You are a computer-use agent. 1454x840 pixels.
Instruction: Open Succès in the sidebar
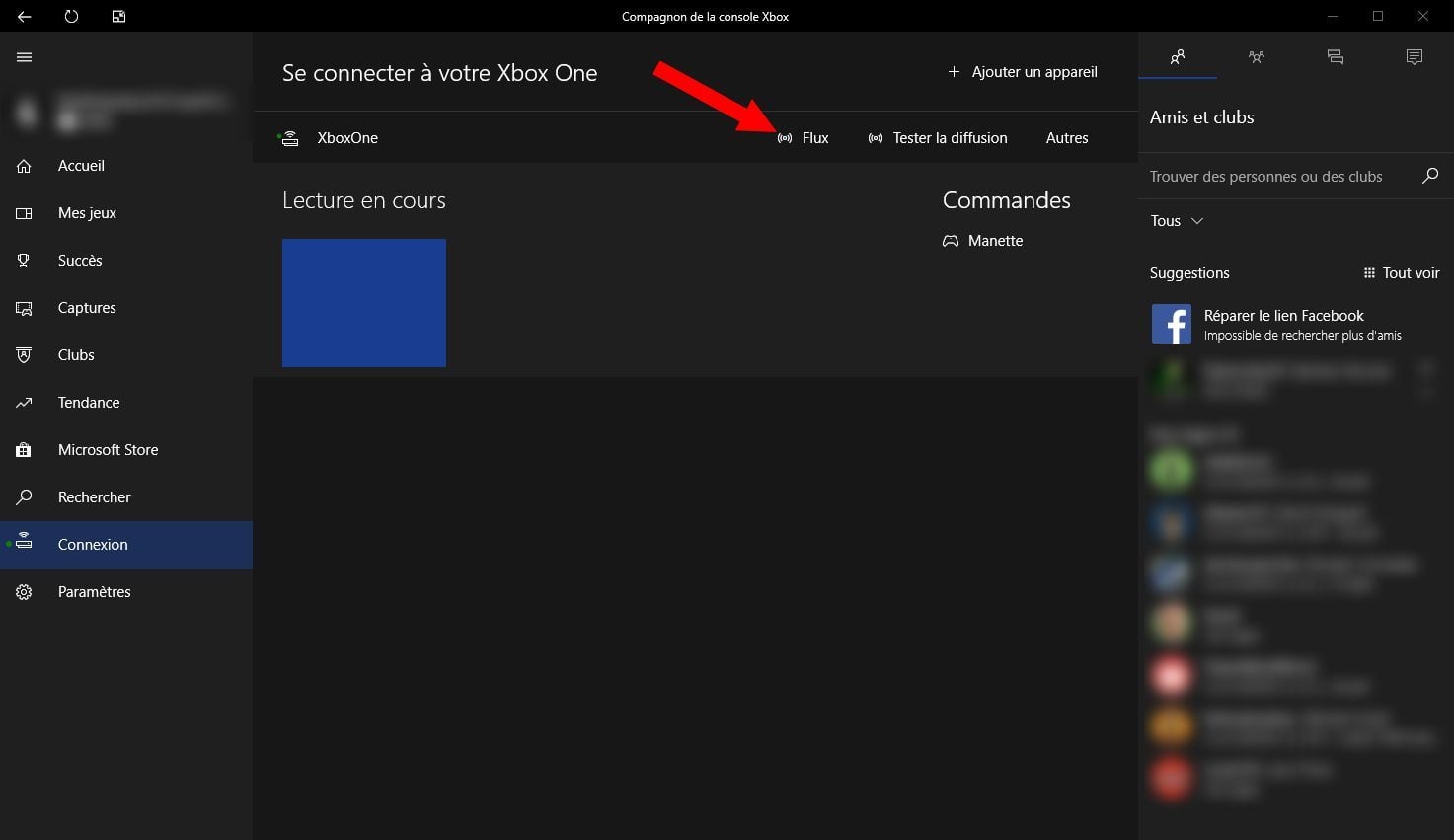(x=80, y=261)
